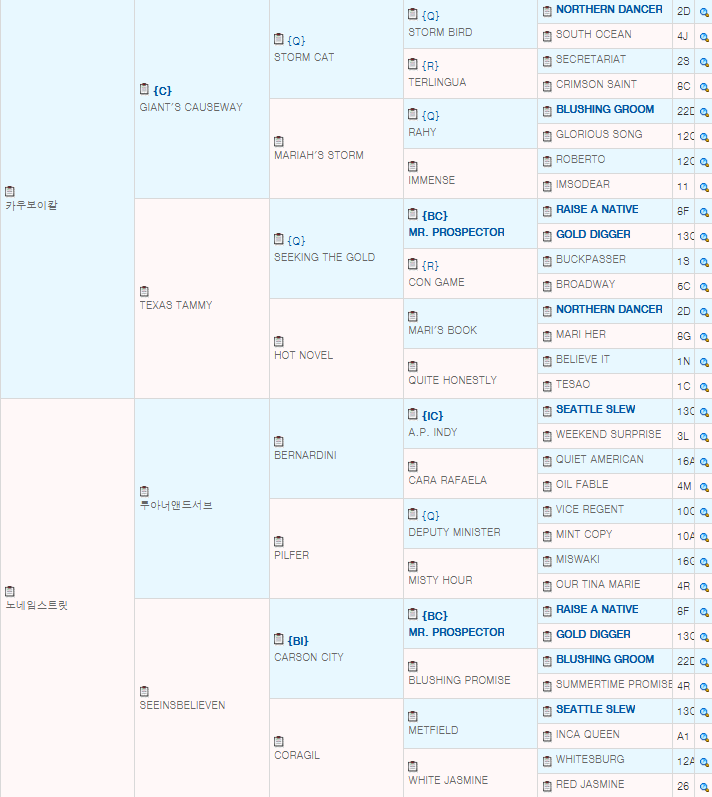Image resolution: width=712 pixels, height=797 pixels.
Task: Open the GOLD DIGGER link in the Seeking the Gold branch
Action: 593,234
